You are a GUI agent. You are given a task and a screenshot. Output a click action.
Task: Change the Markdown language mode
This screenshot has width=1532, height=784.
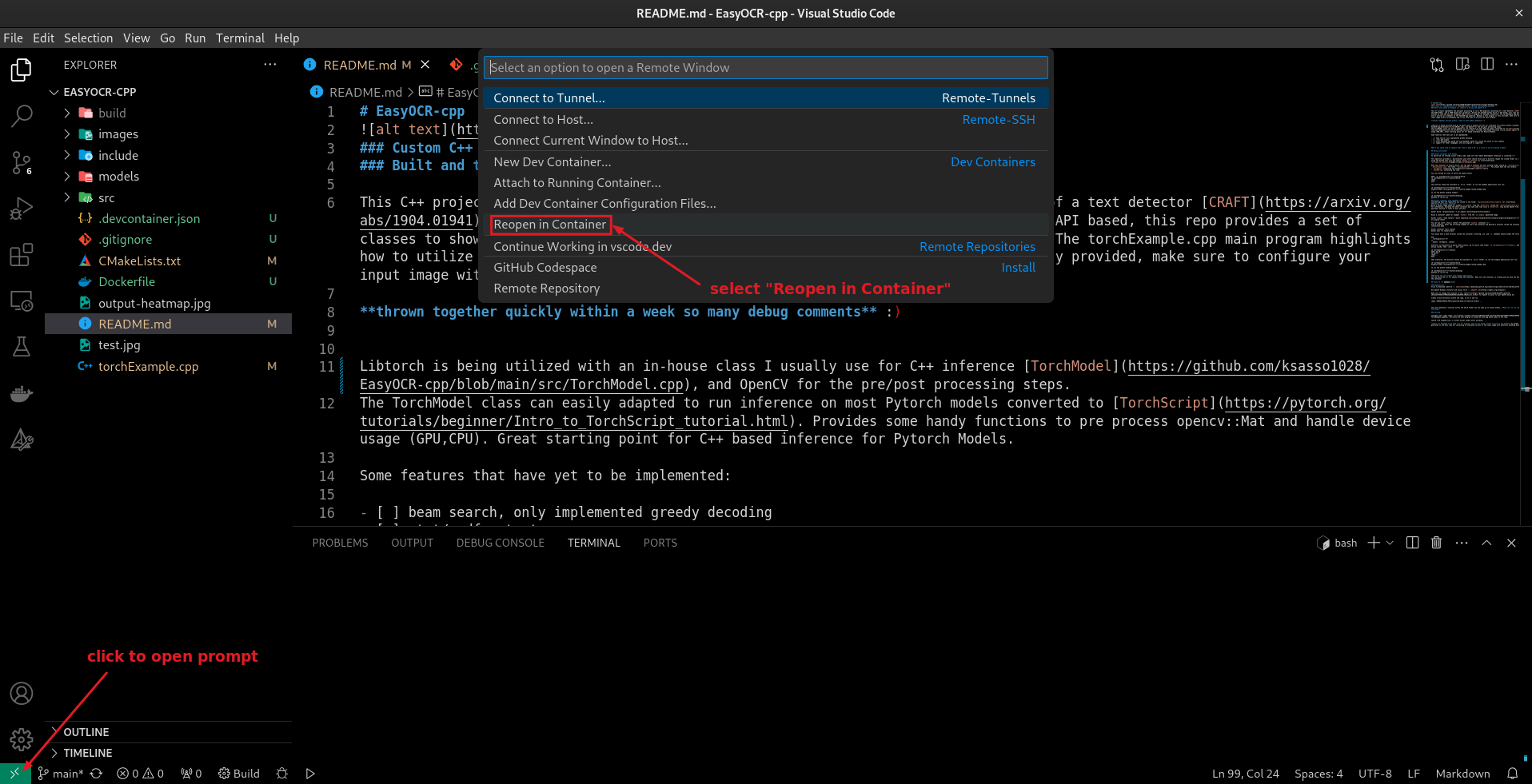1462,774
